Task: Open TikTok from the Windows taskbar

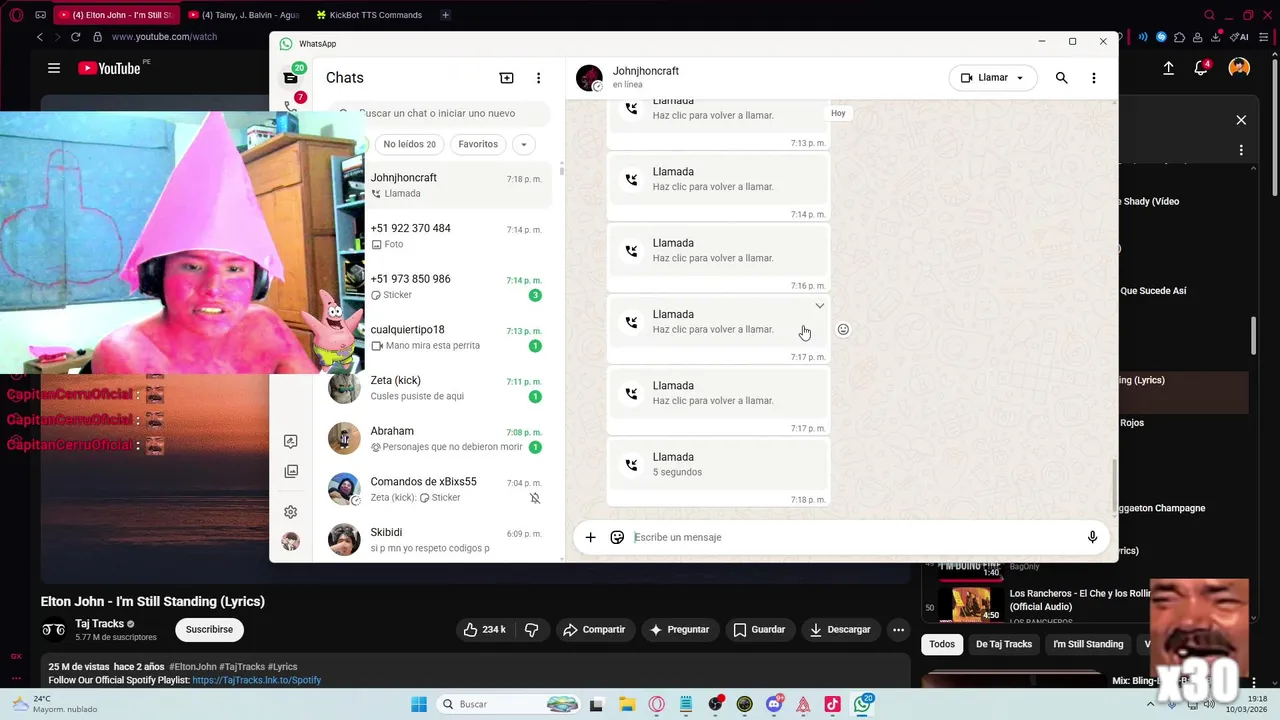Action: pyautogui.click(x=832, y=704)
